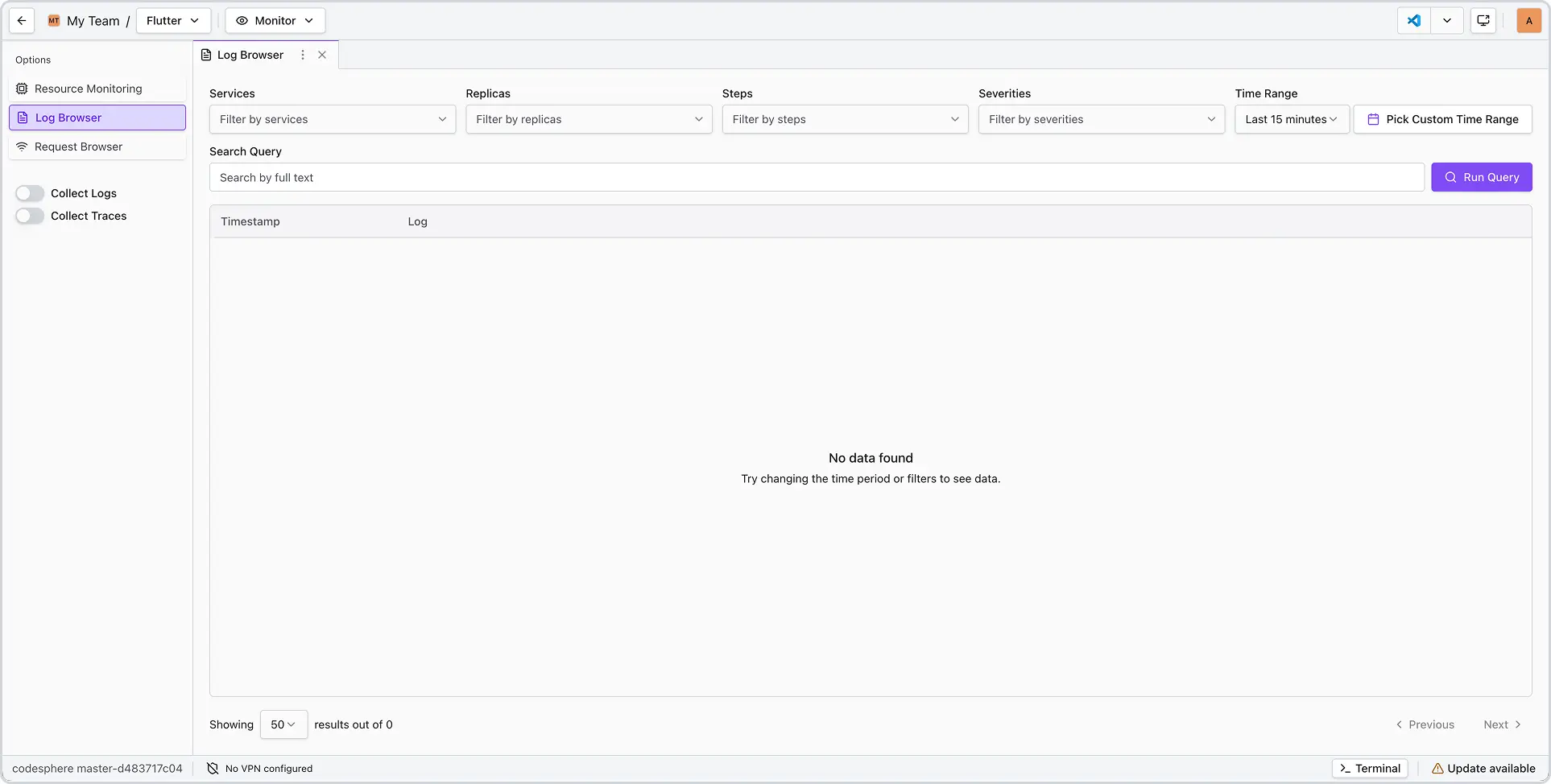
Task: Open the Request Browser panel
Action: (77, 146)
